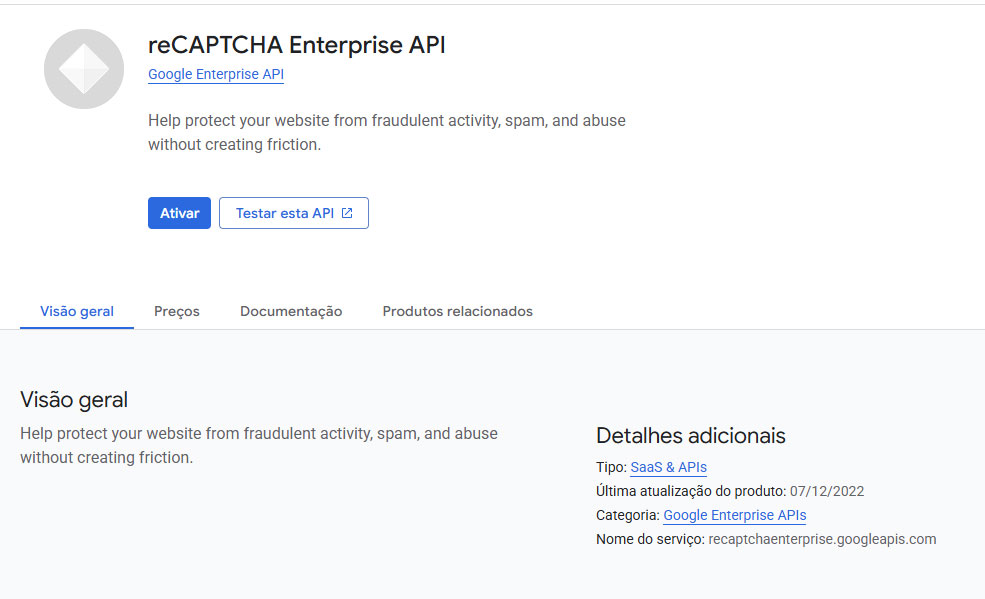Click the description text below the Visão geral heading
The width and height of the screenshot is (985, 599).
(259, 445)
